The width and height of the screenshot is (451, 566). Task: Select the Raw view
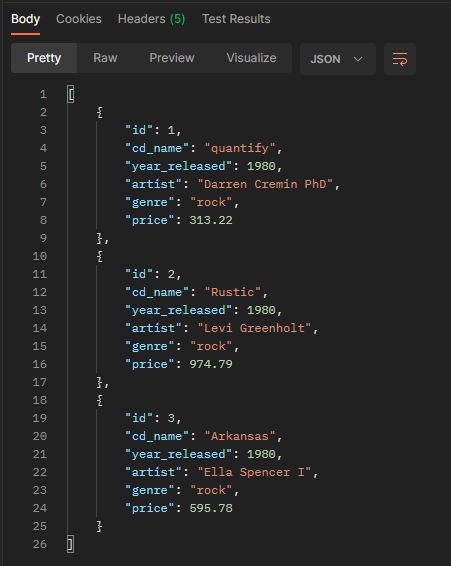[x=105, y=58]
